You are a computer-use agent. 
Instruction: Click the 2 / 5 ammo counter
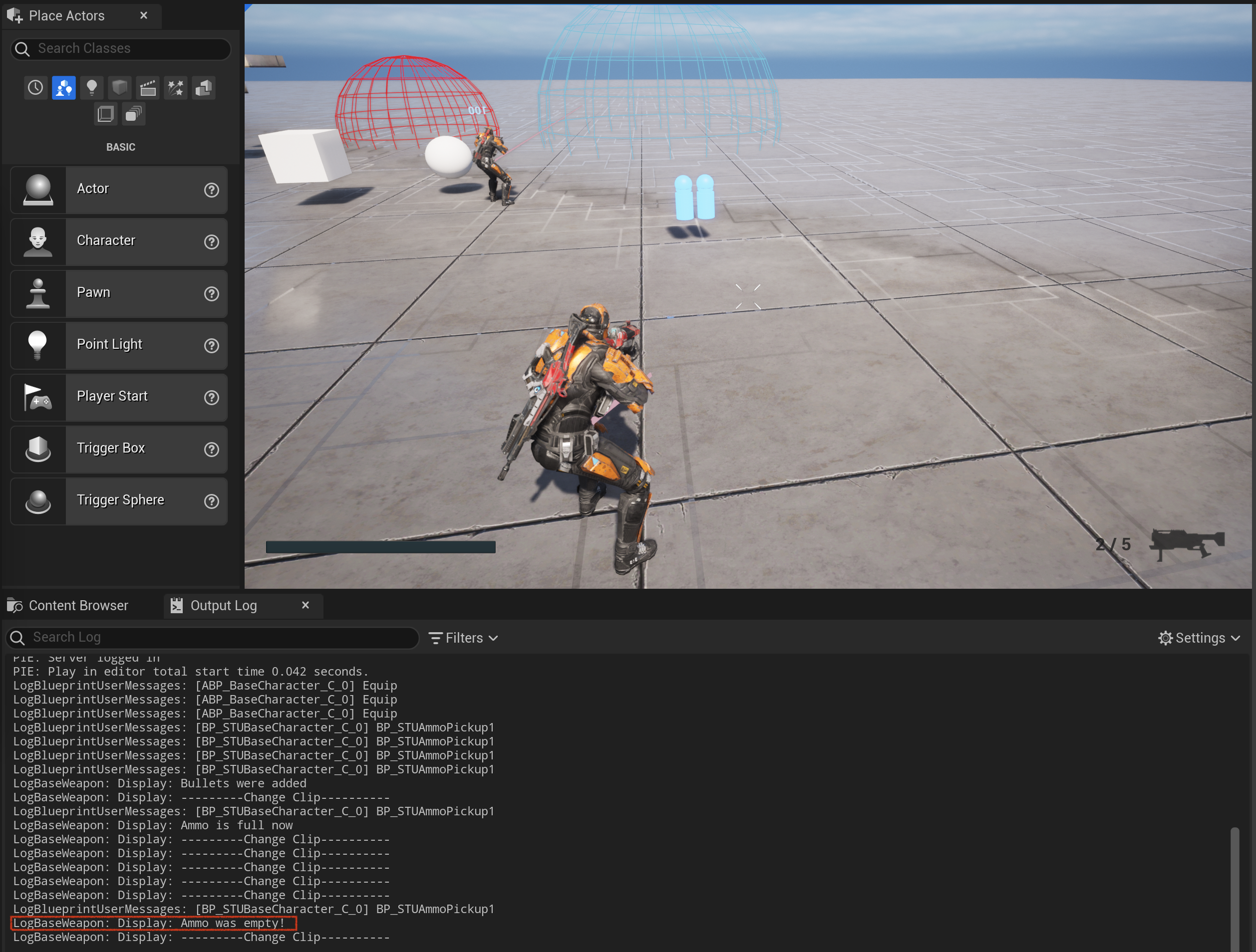[x=1113, y=545]
